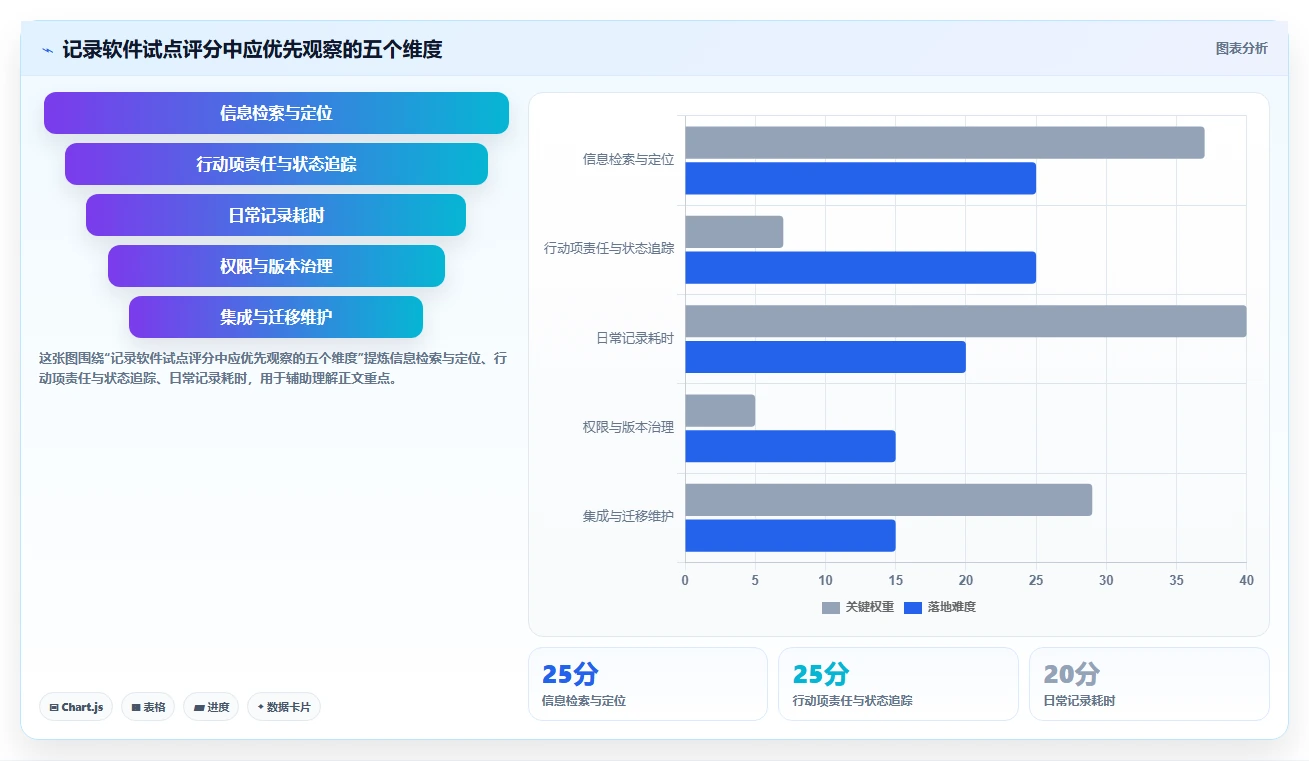Toggle the 落地难度 legend item
Viewport: 1309px width, 761px height.
pos(940,607)
